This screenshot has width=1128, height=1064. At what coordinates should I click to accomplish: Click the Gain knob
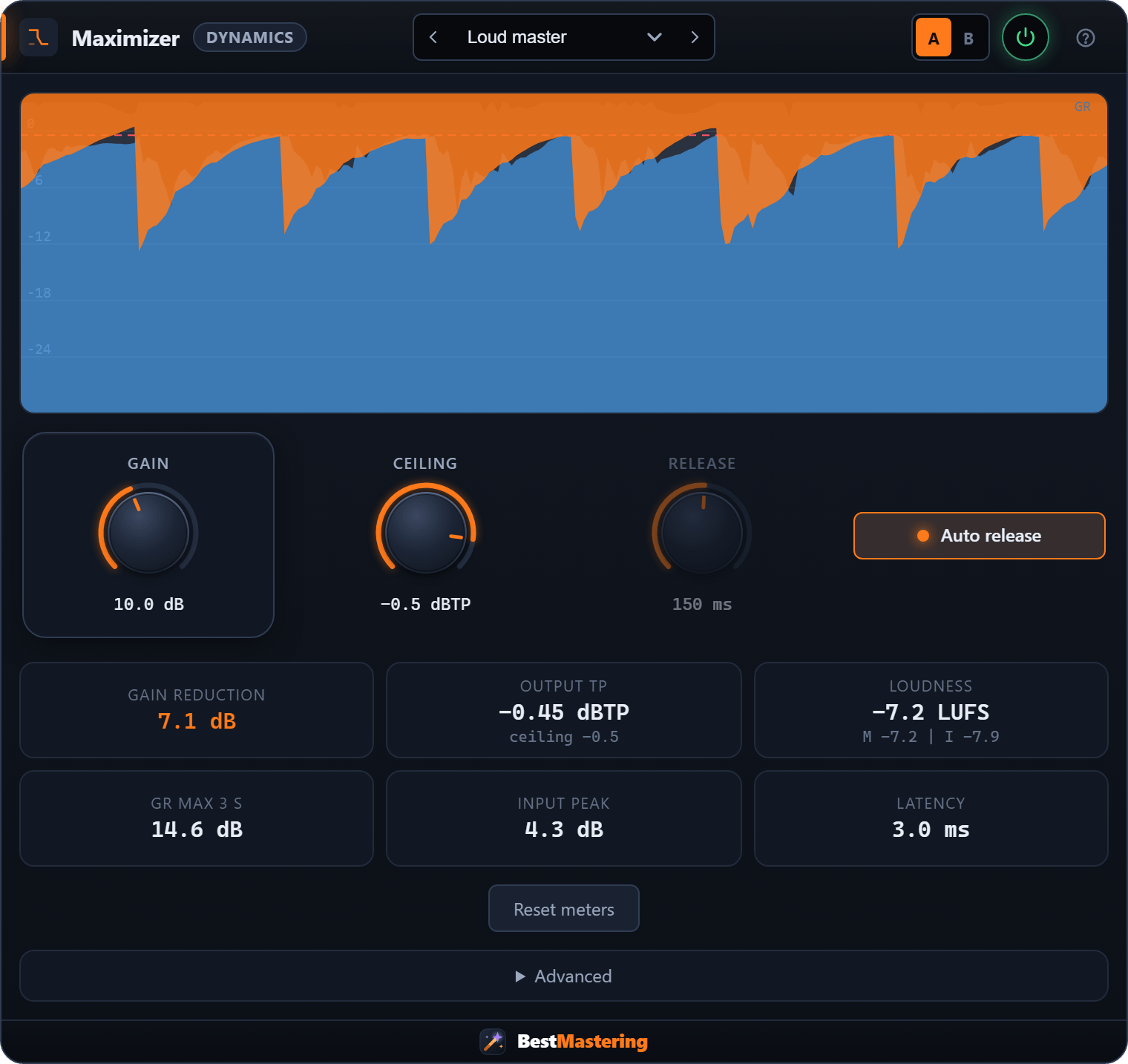[x=148, y=532]
